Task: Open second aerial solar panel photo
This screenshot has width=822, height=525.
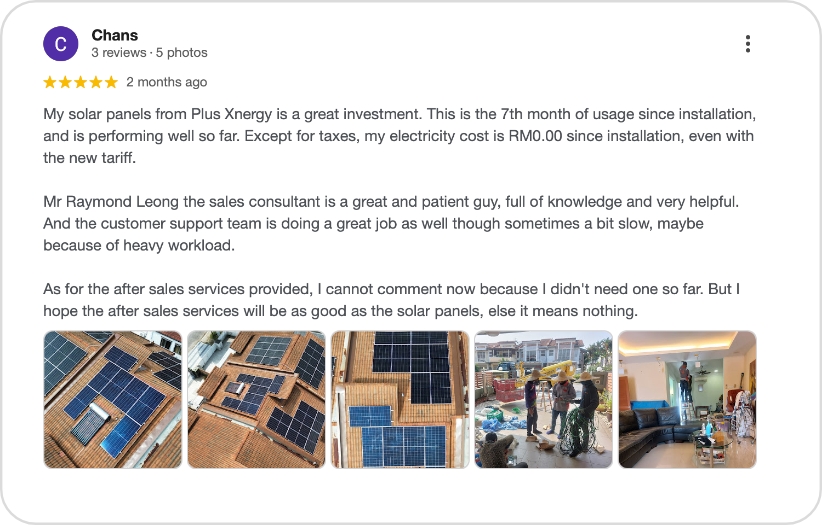Action: click(256, 399)
